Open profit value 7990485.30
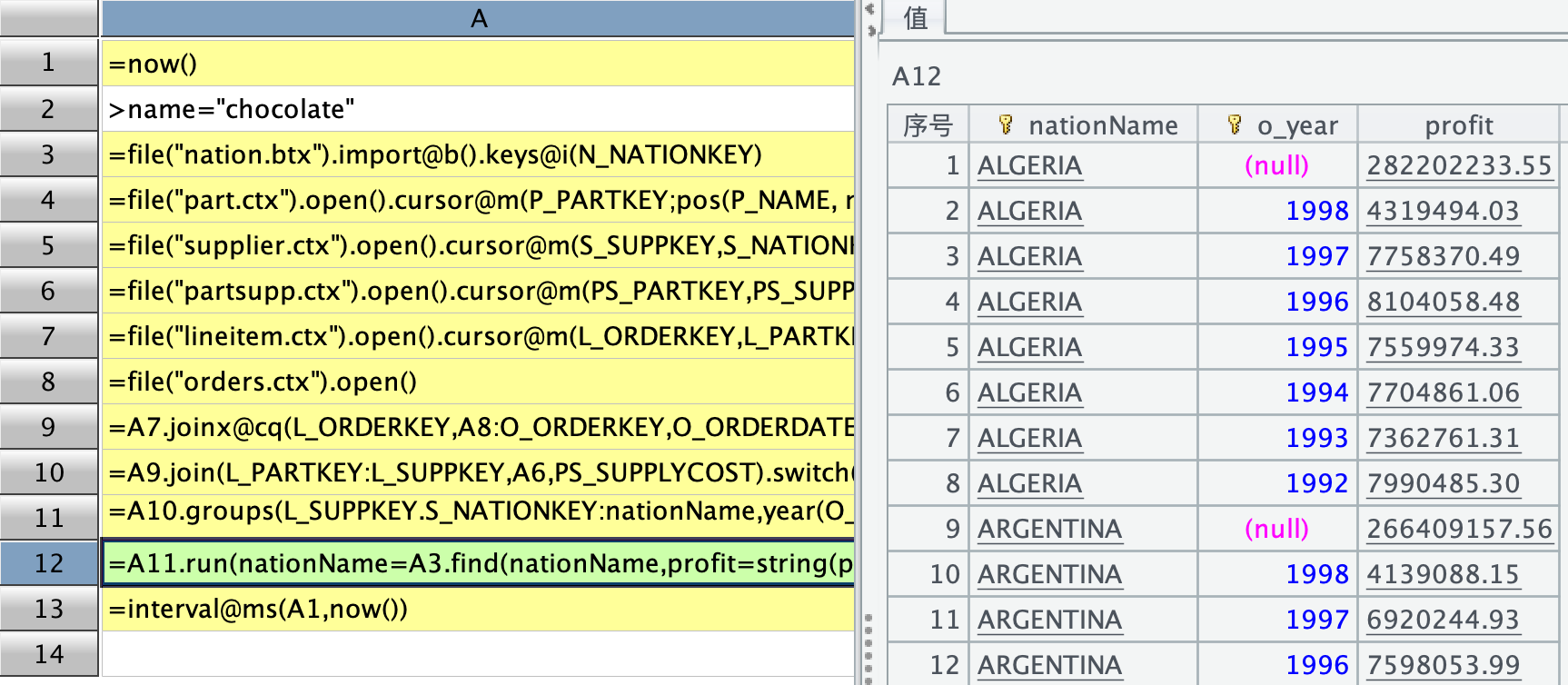This screenshot has height=685, width=1568. [x=1444, y=483]
